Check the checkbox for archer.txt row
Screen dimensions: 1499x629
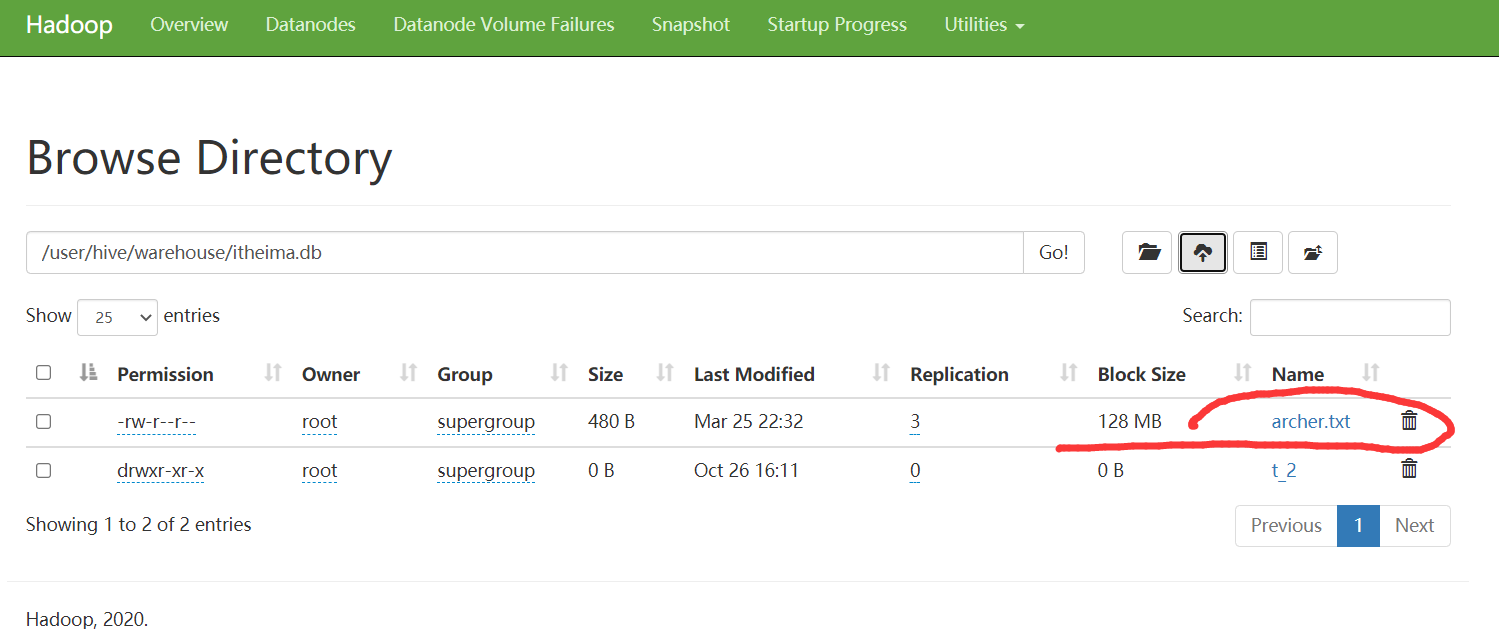tap(43, 422)
